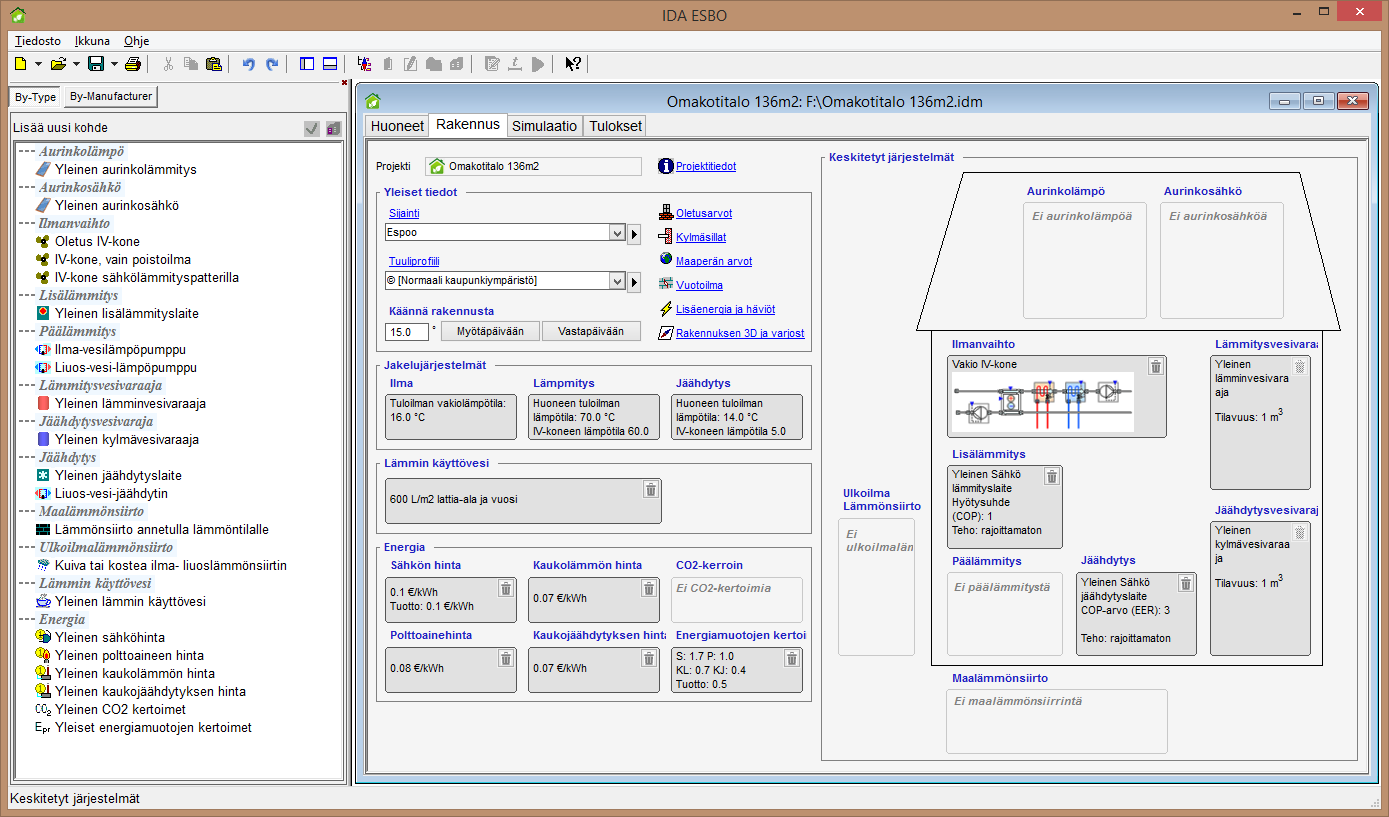
Task: Open the Ikkuna menu
Action: point(92,41)
